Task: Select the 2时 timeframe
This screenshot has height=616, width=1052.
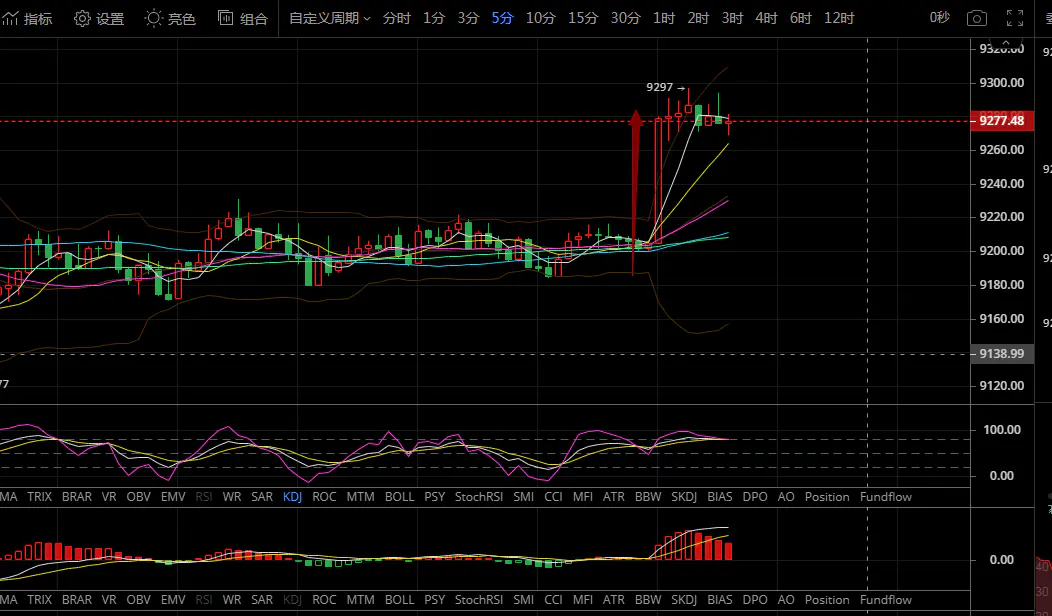Action: [x=698, y=19]
